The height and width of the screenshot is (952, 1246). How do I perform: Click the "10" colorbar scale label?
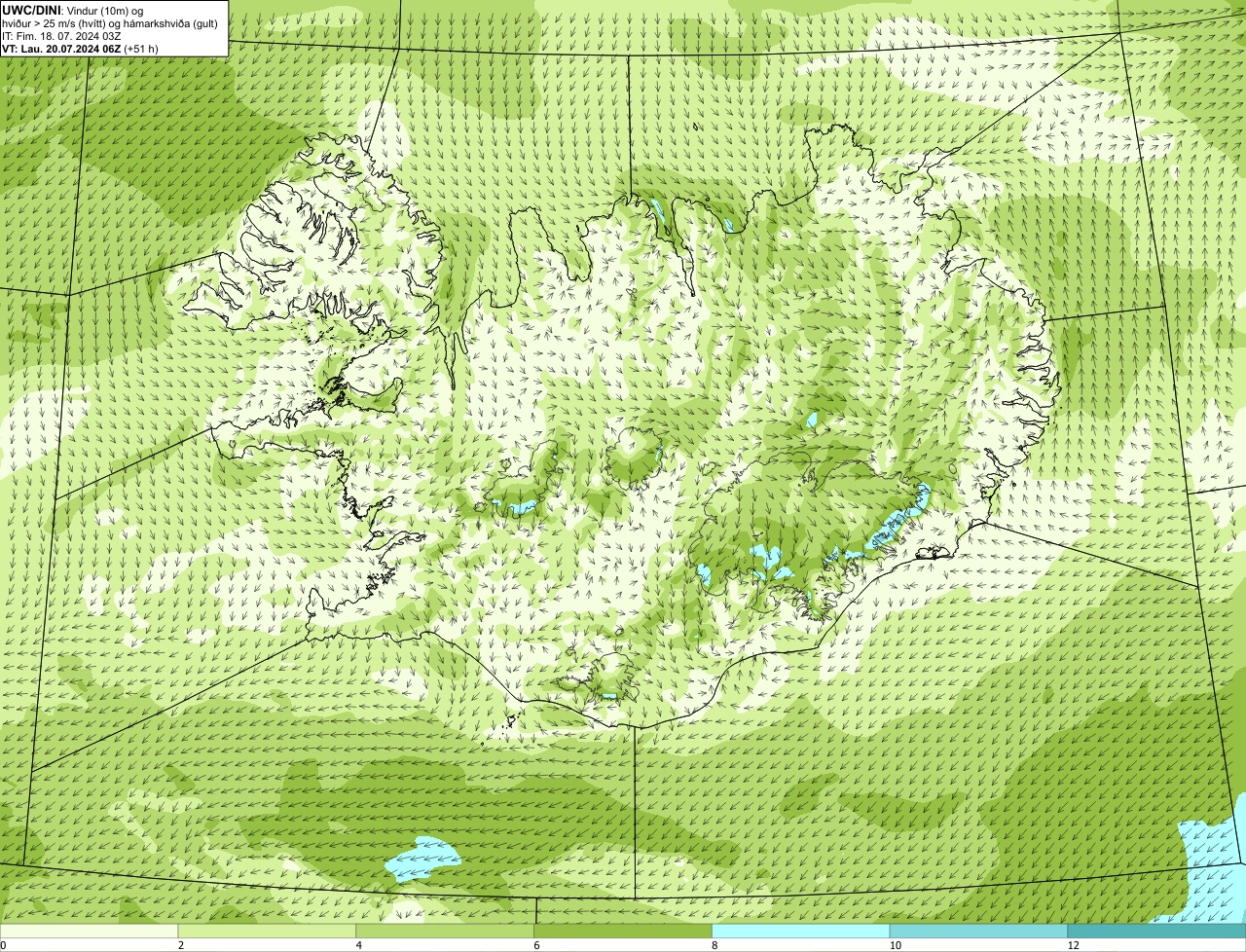pos(894,945)
